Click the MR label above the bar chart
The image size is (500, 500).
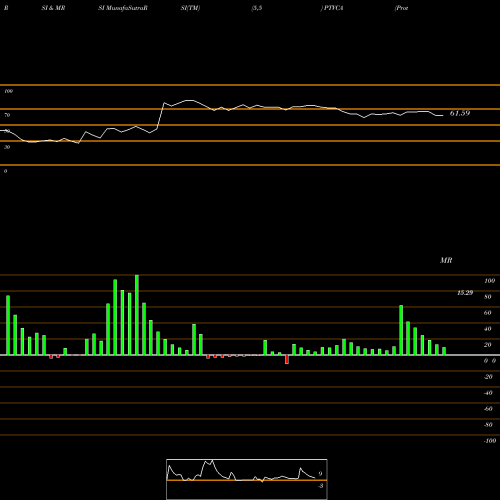coord(446,260)
